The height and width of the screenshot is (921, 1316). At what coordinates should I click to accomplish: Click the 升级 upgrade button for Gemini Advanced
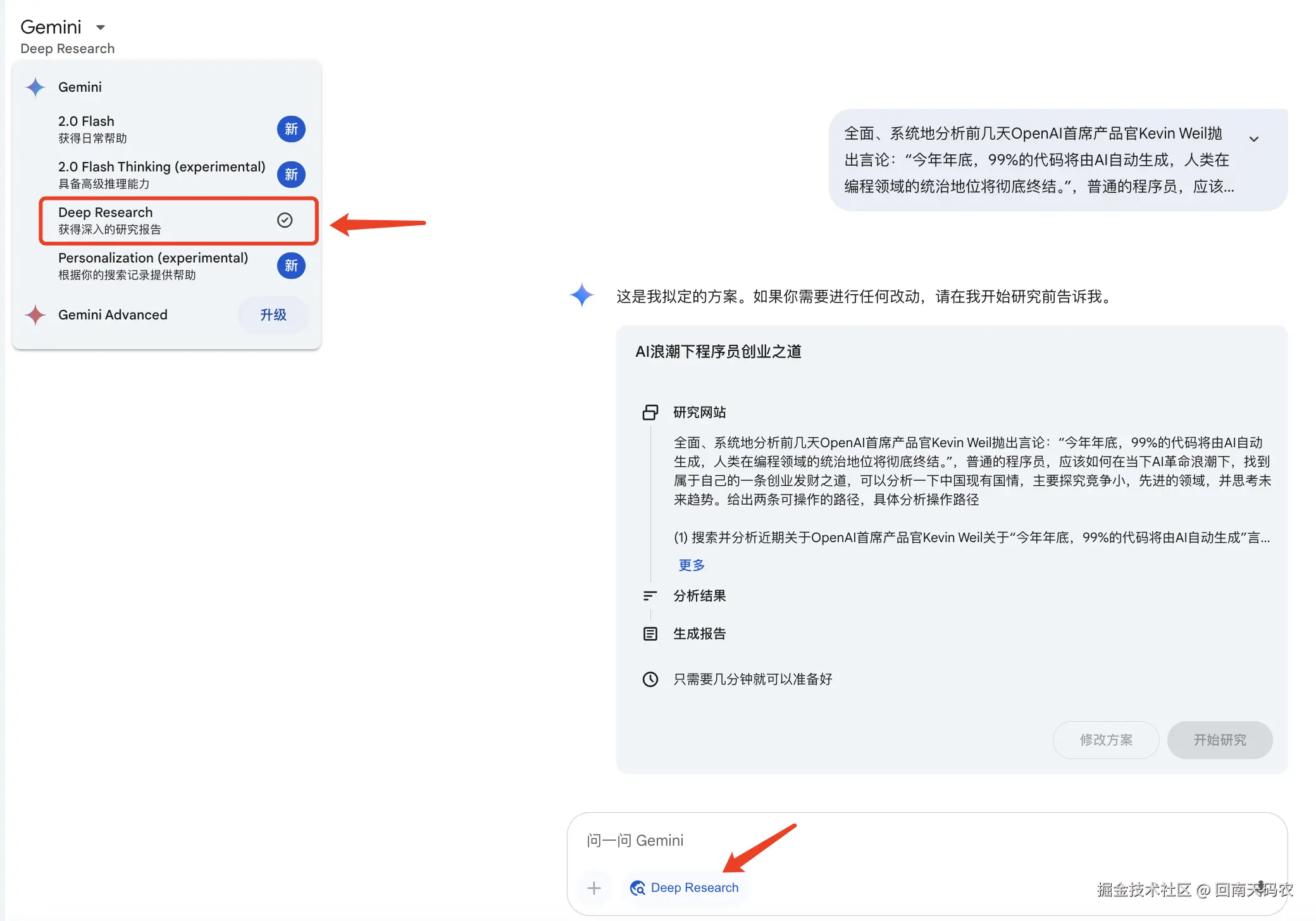[273, 315]
